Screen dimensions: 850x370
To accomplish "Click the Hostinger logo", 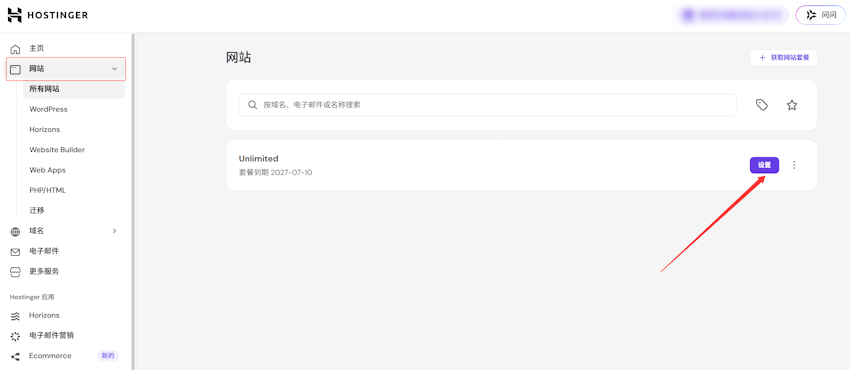I will click(x=48, y=15).
